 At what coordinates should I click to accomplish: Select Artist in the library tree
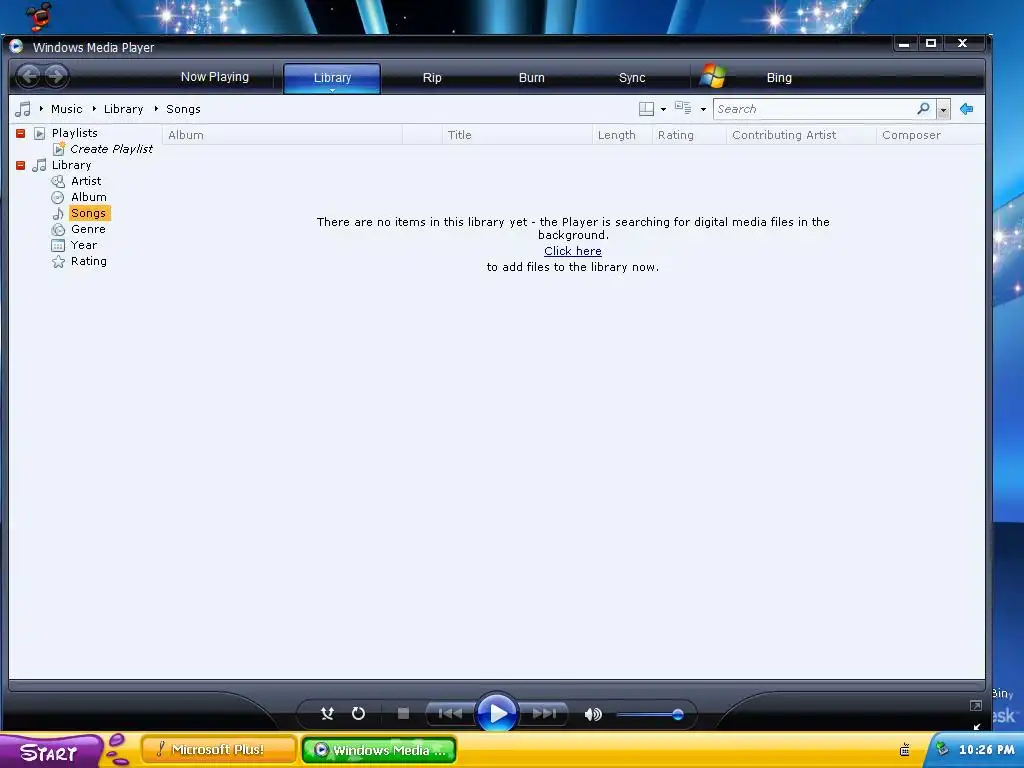(x=86, y=181)
